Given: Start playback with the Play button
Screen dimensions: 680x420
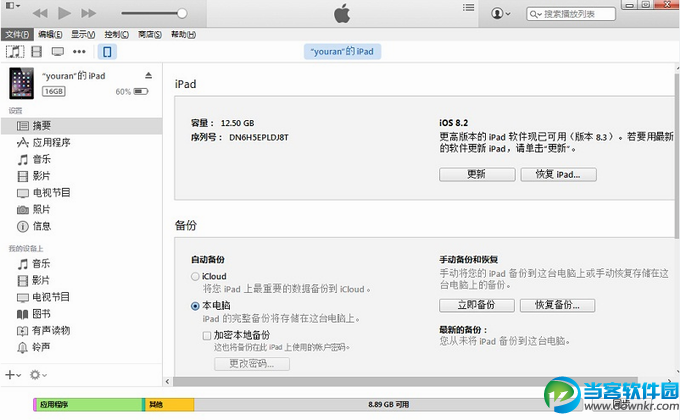Looking at the screenshot, I should pos(64,13).
